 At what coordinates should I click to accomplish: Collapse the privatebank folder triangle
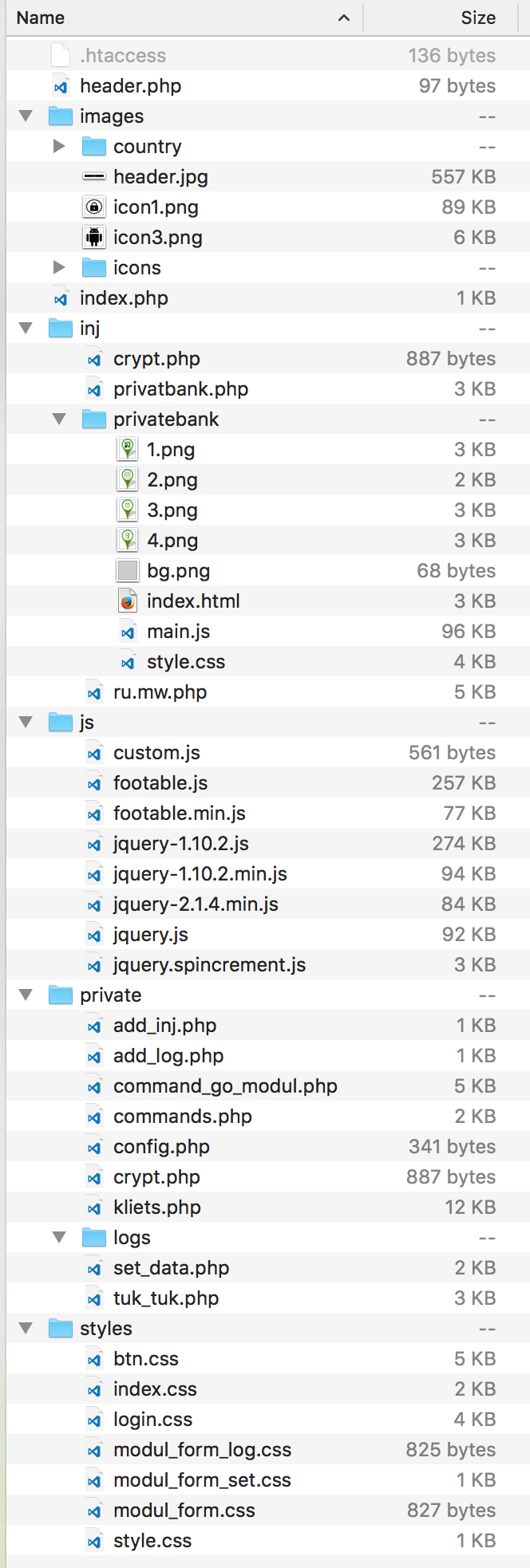click(x=59, y=420)
